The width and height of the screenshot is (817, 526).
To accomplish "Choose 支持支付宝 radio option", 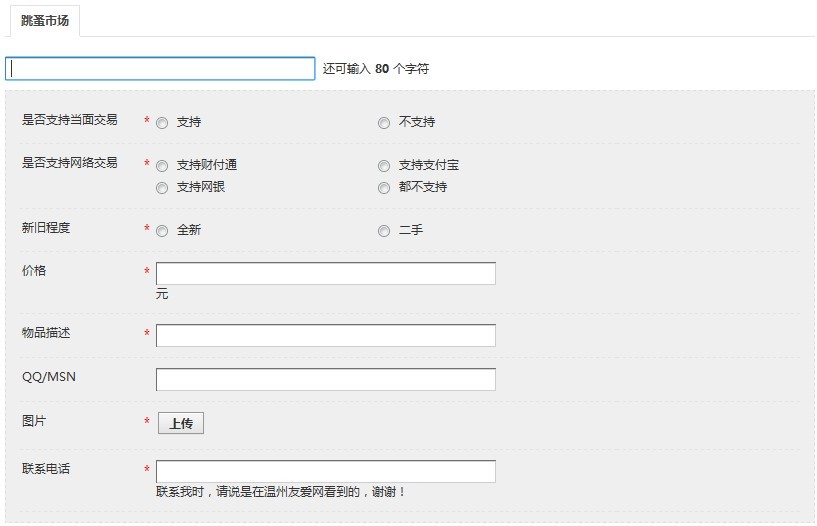I will coord(384,166).
